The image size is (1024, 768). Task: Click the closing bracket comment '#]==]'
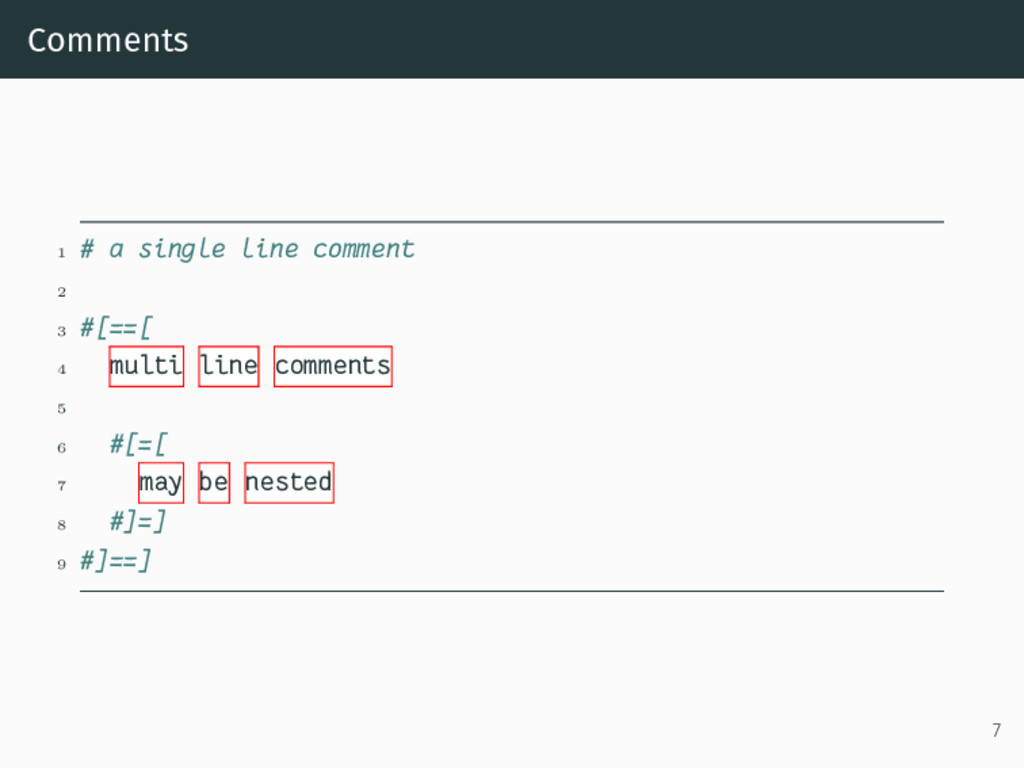point(116,561)
